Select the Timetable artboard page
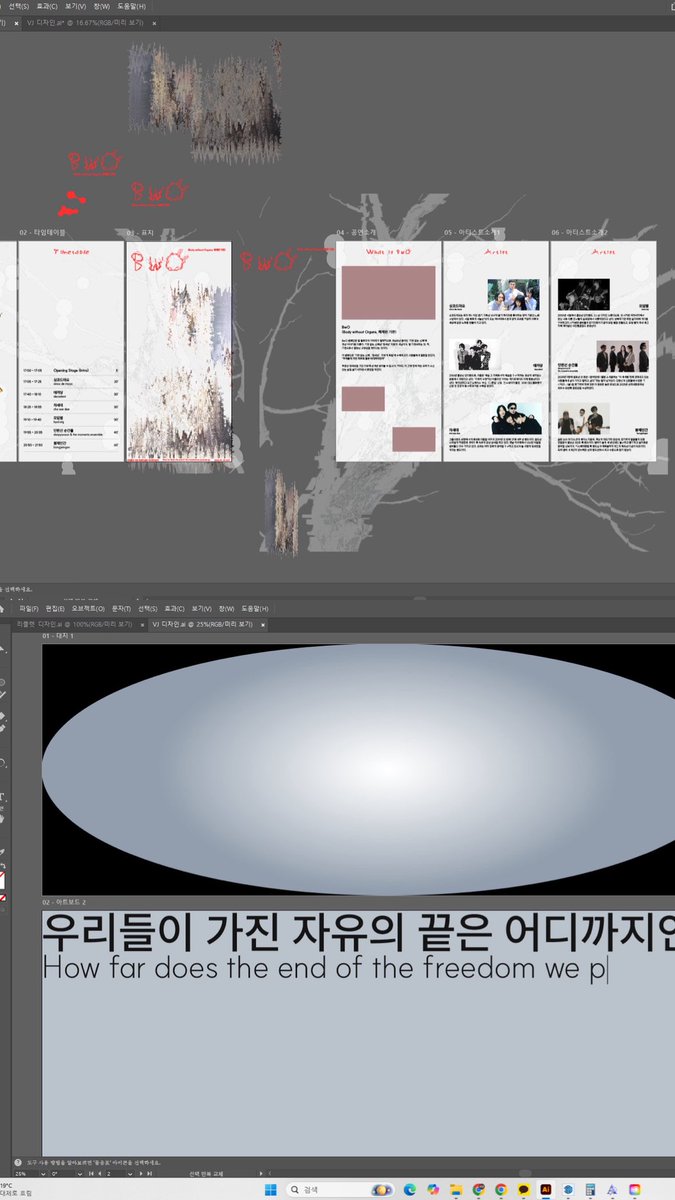The image size is (675, 1200). (70, 350)
